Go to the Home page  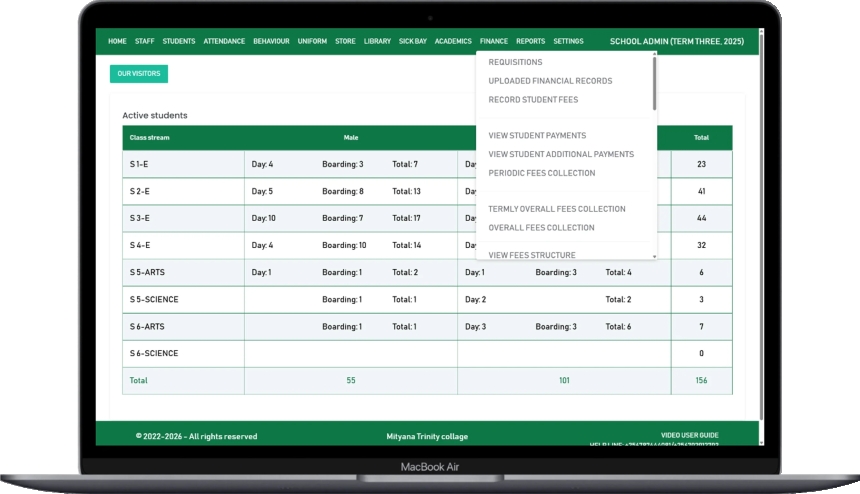(x=117, y=41)
